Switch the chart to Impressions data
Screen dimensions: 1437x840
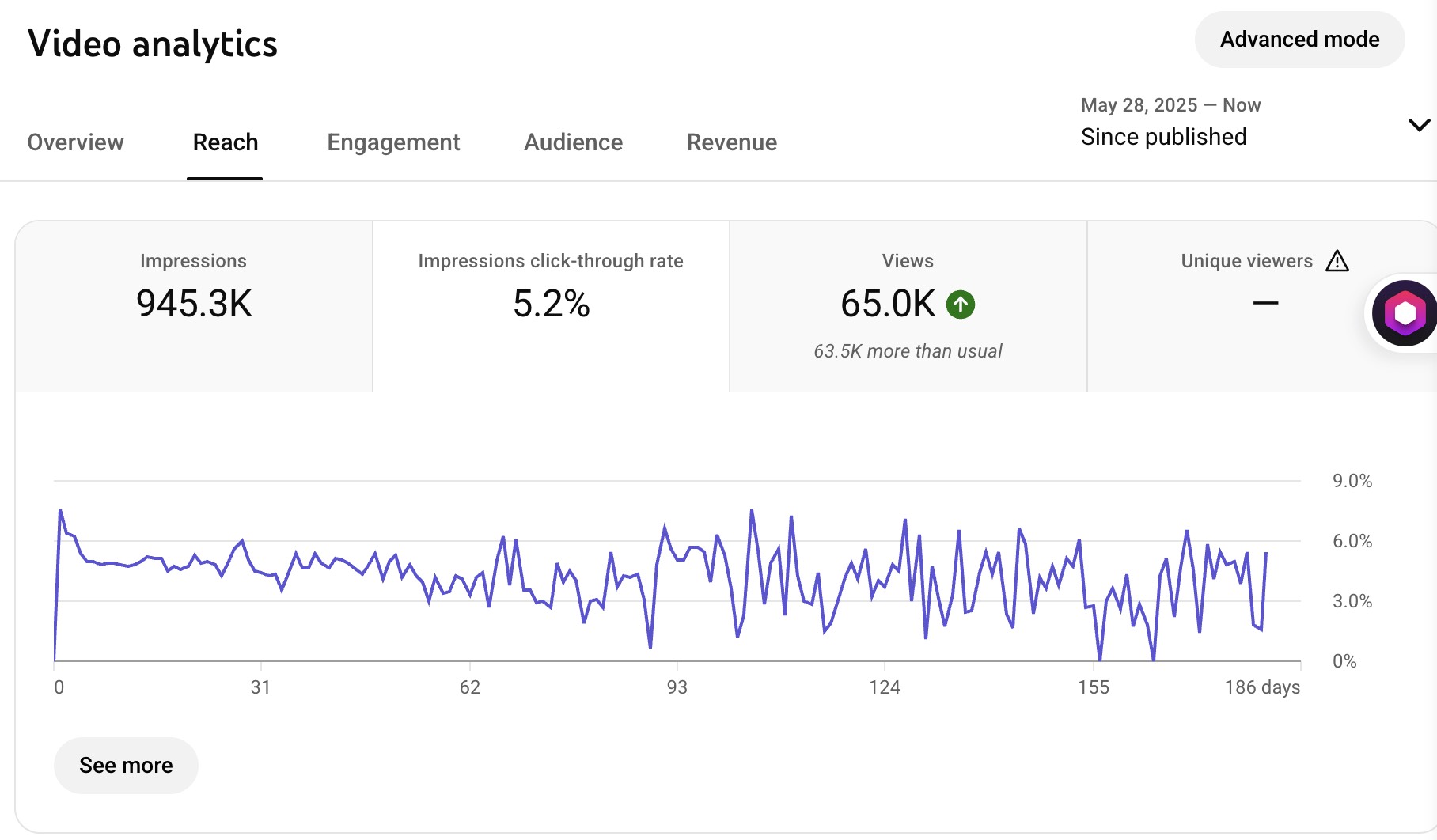[x=193, y=305]
